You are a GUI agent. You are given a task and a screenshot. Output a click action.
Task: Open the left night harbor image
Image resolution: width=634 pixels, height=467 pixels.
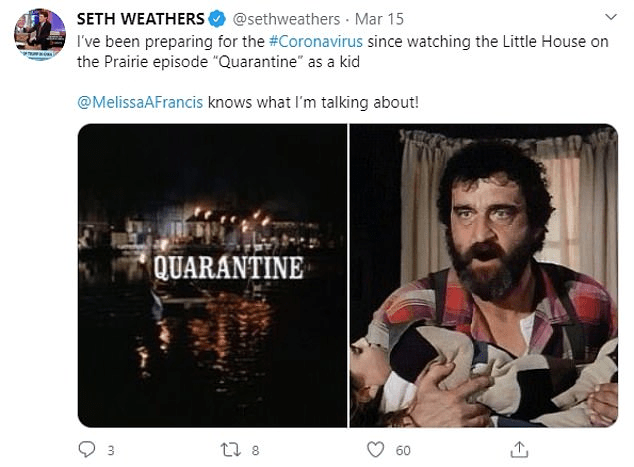tap(212, 275)
